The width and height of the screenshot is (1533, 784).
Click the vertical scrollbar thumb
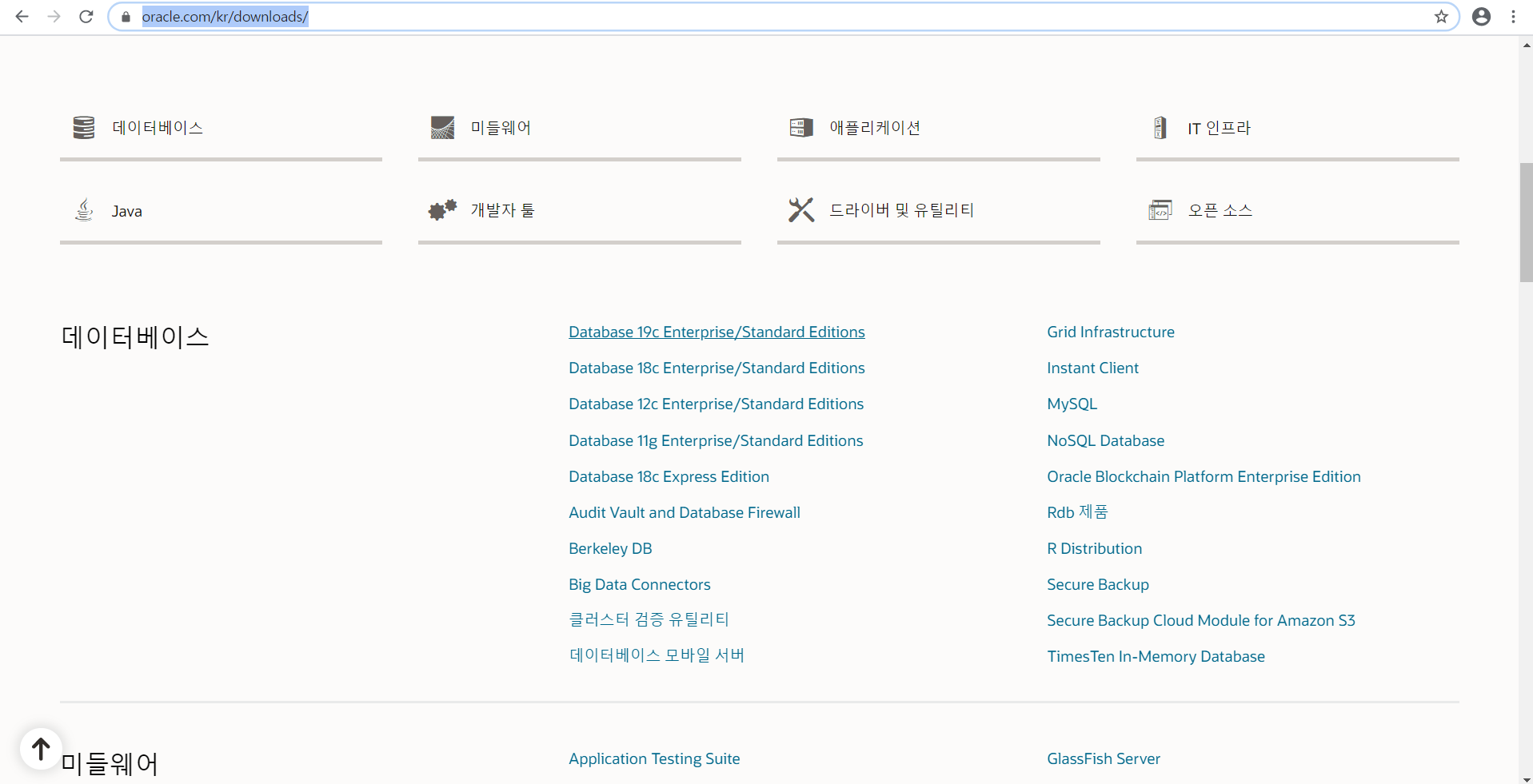(1526, 222)
